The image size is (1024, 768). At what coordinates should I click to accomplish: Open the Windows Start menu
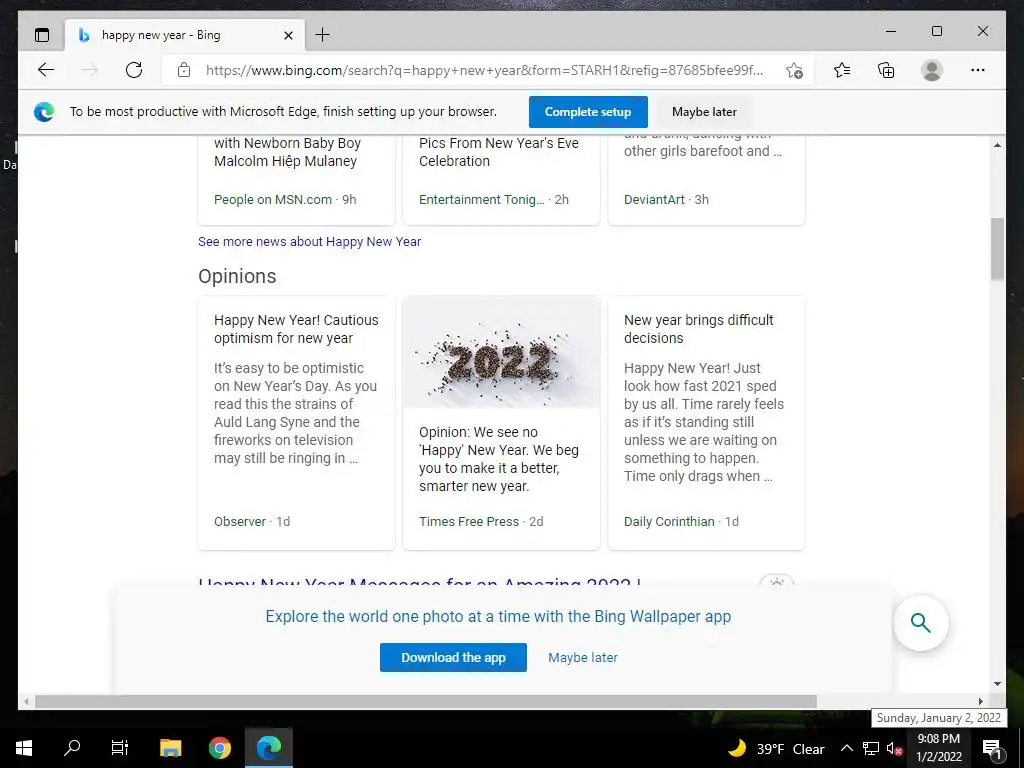coord(24,748)
